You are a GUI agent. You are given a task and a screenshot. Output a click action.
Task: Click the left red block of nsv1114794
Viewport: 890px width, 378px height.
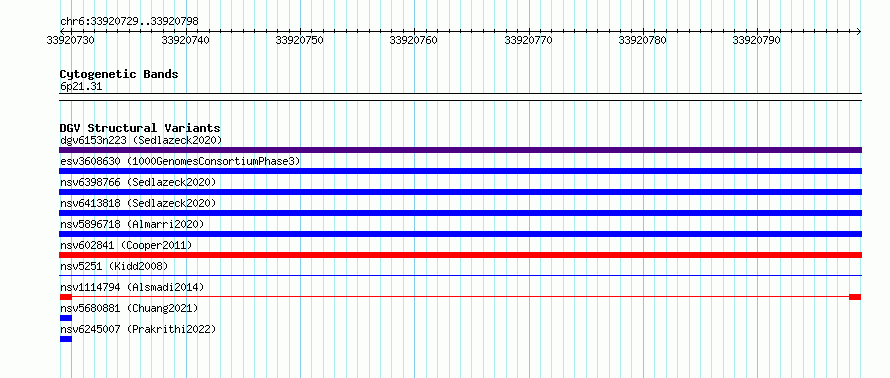pos(66,297)
